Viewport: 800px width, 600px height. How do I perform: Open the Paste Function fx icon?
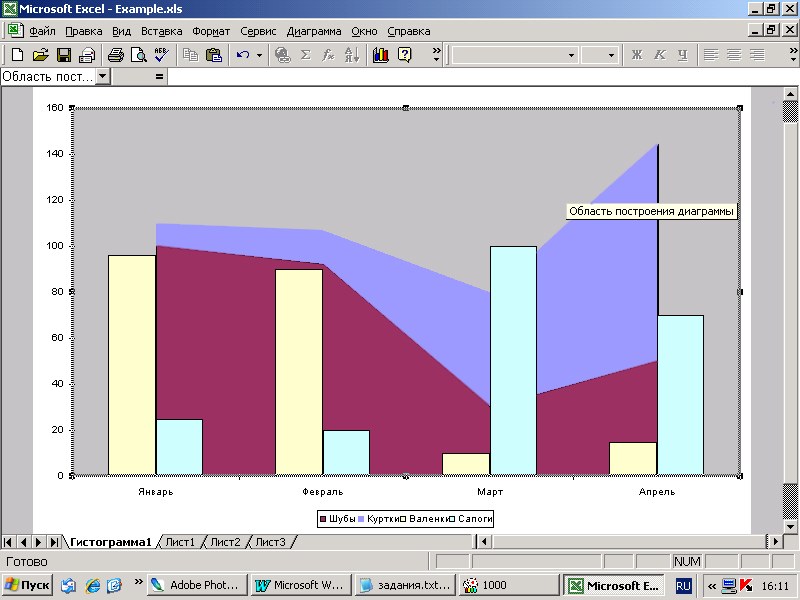[x=328, y=55]
